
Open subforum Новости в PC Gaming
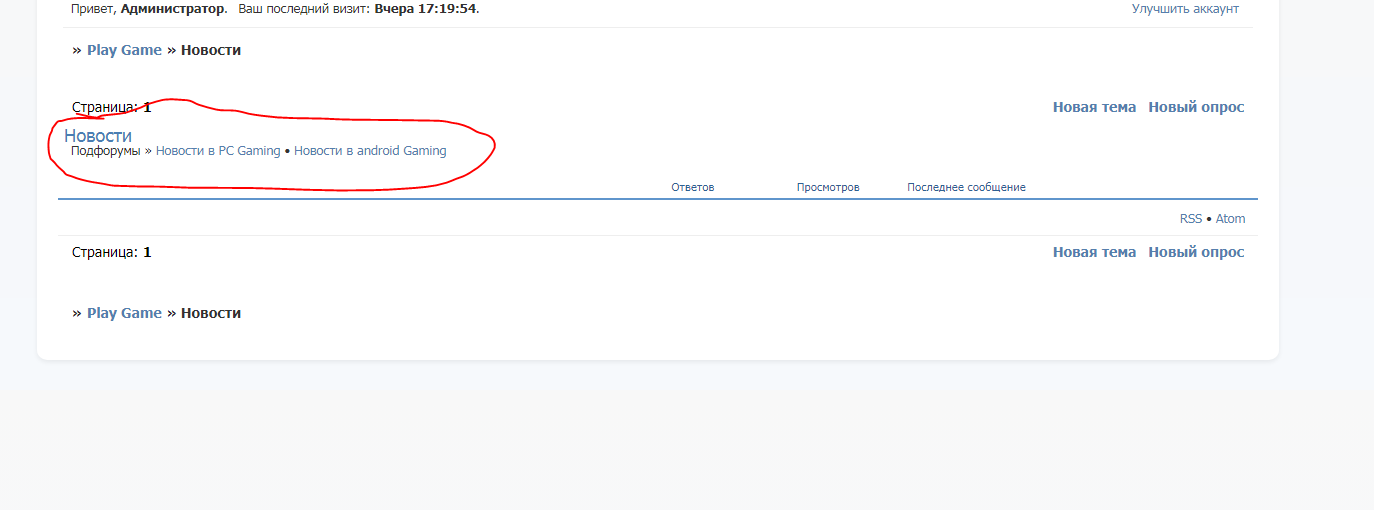coord(218,151)
